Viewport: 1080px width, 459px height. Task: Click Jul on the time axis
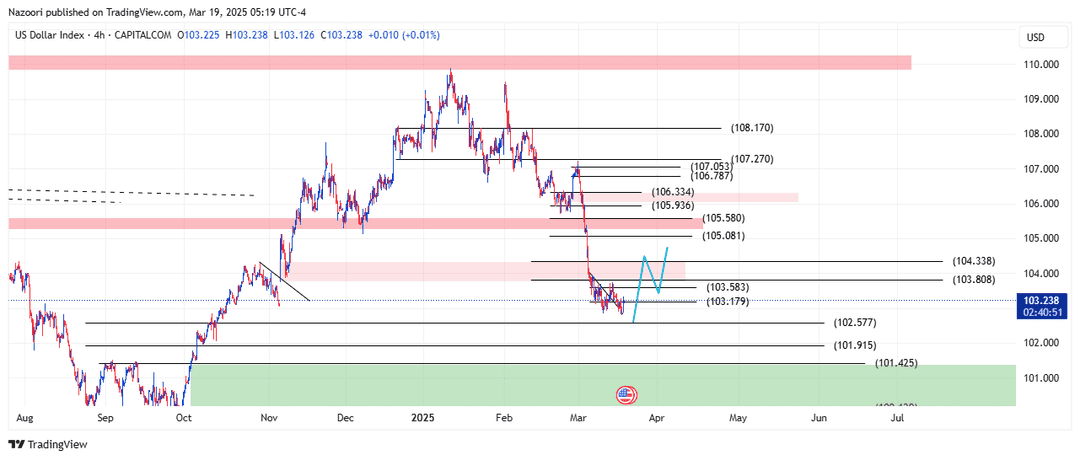(x=897, y=418)
